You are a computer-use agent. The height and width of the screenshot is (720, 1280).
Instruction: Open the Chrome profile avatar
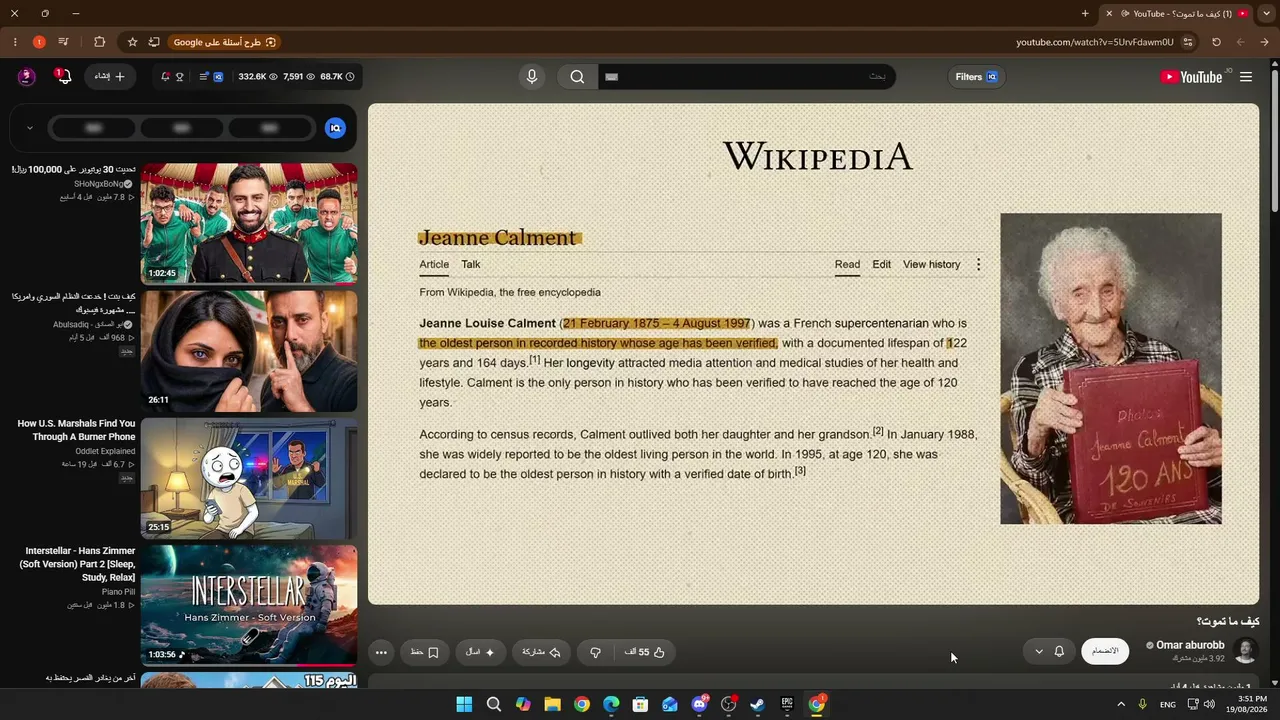[x=39, y=42]
